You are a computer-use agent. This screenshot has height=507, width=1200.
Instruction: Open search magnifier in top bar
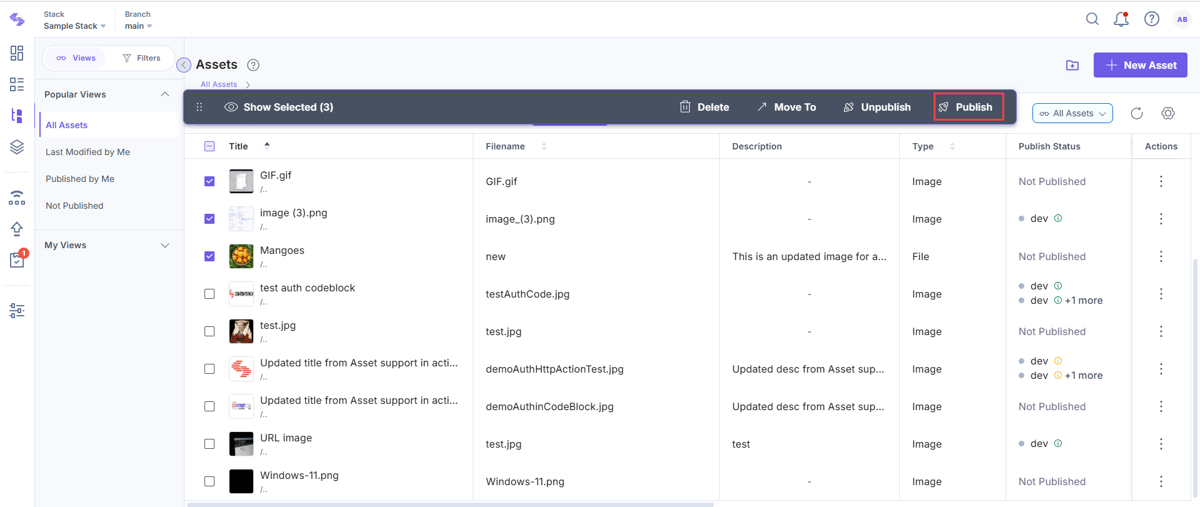(x=1092, y=19)
